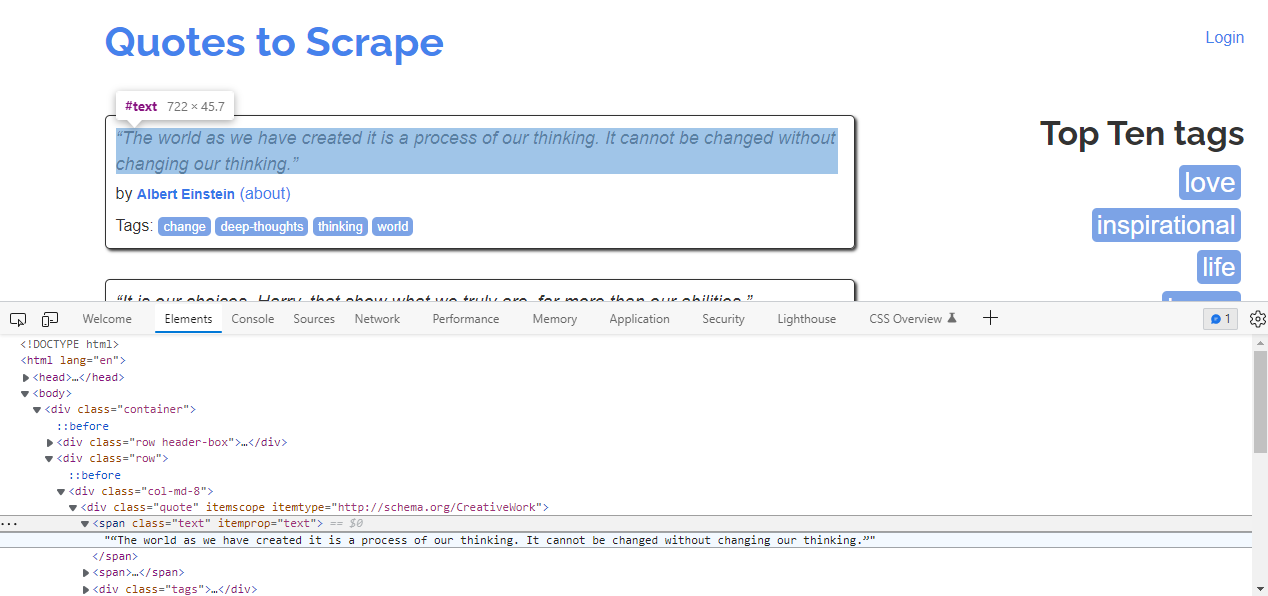The height and width of the screenshot is (596, 1268).
Task: Open the Memory tab
Action: point(555,319)
